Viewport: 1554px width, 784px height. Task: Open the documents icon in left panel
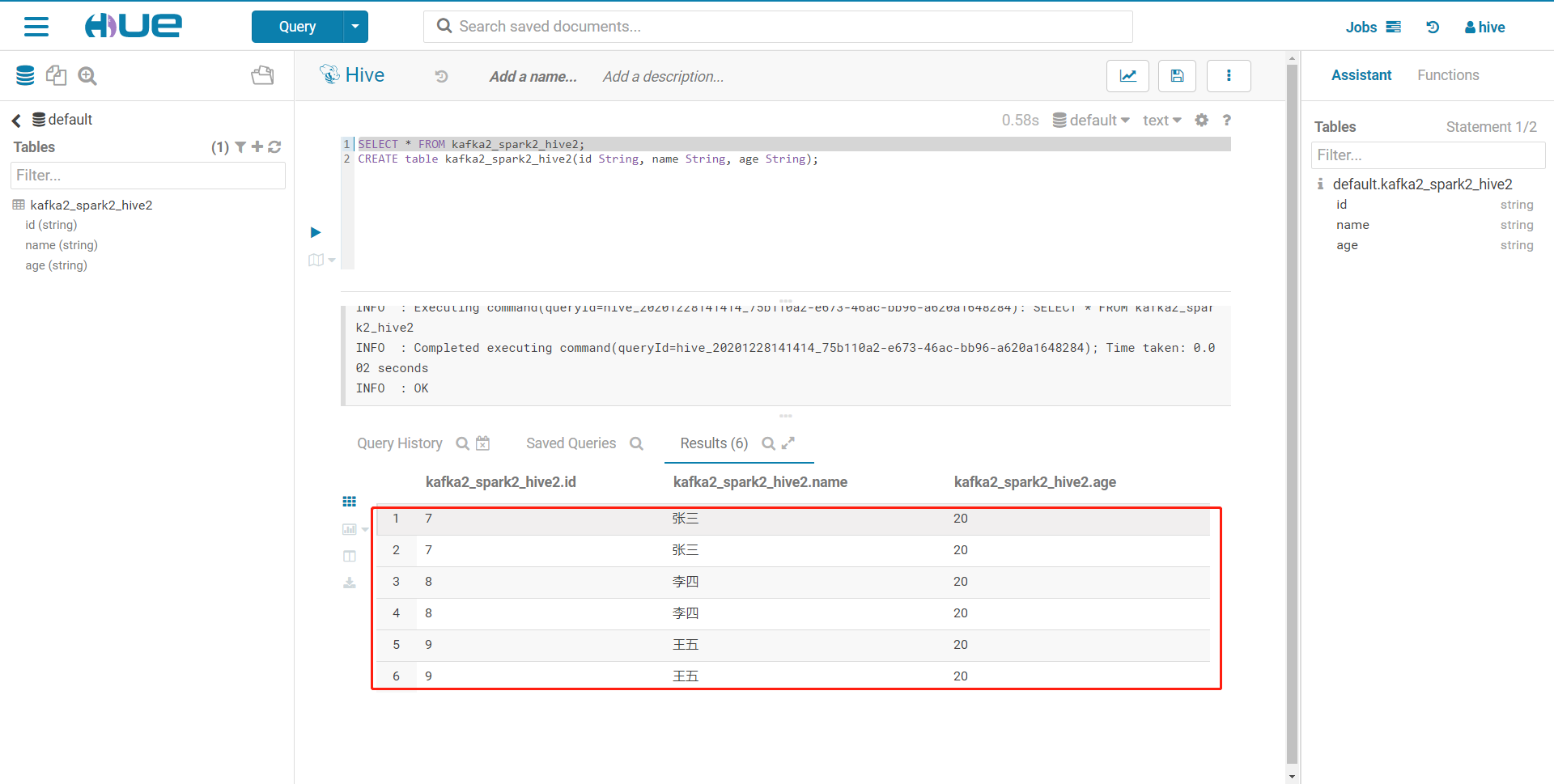56,76
